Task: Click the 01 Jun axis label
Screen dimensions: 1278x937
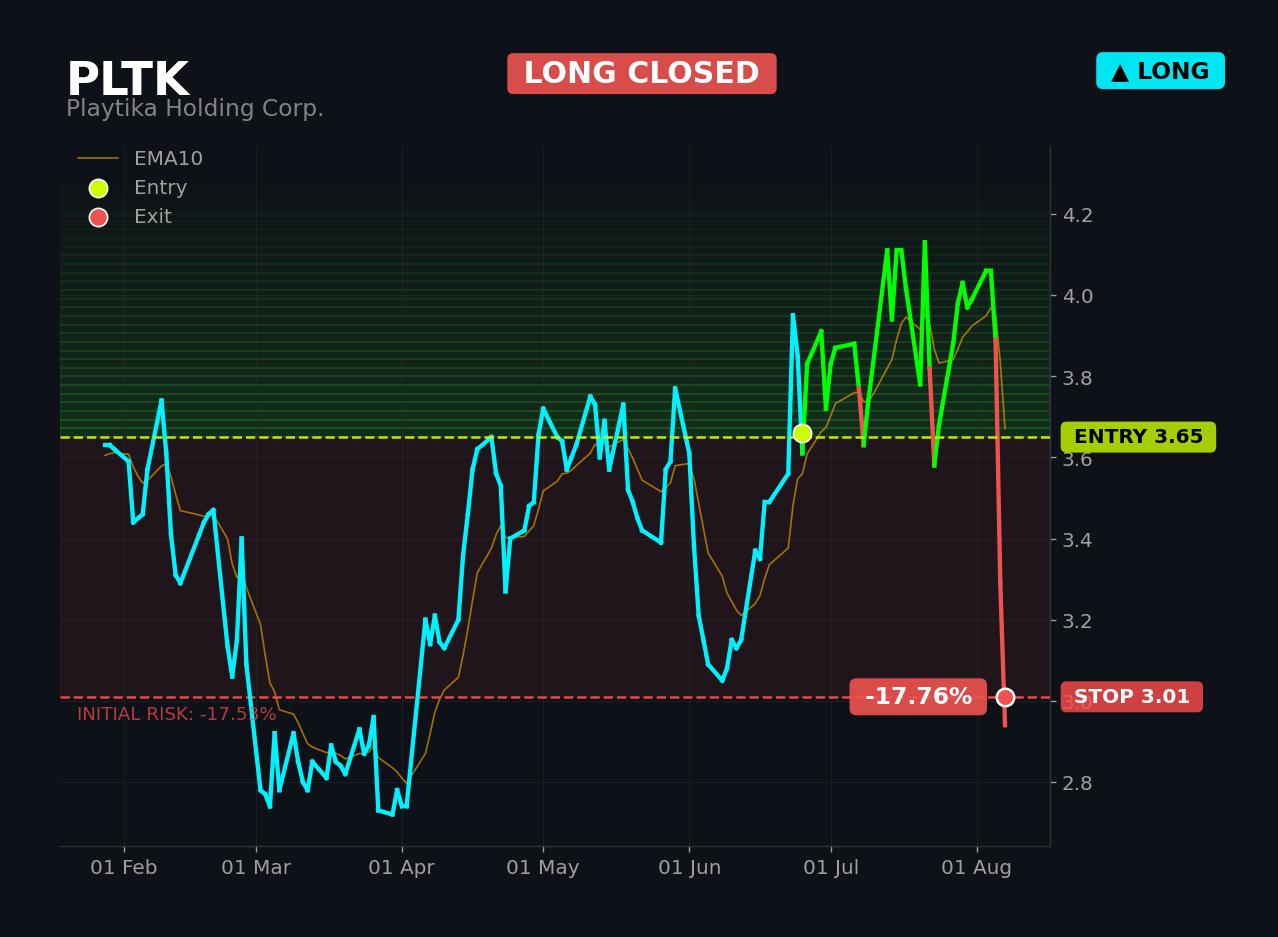Action: [x=689, y=868]
